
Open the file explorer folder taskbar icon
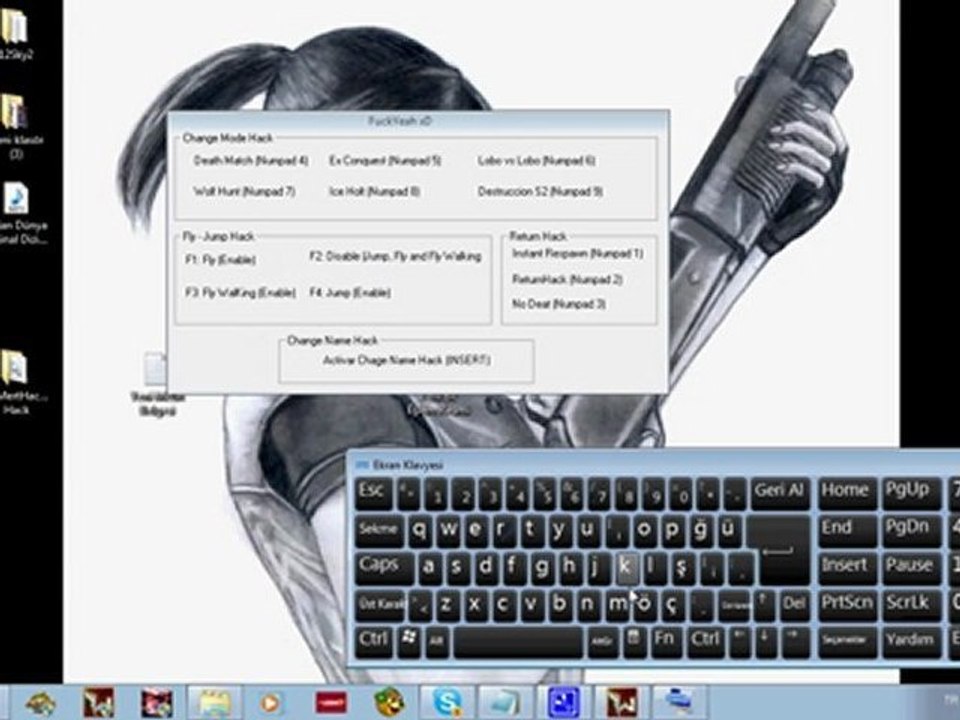point(214,702)
